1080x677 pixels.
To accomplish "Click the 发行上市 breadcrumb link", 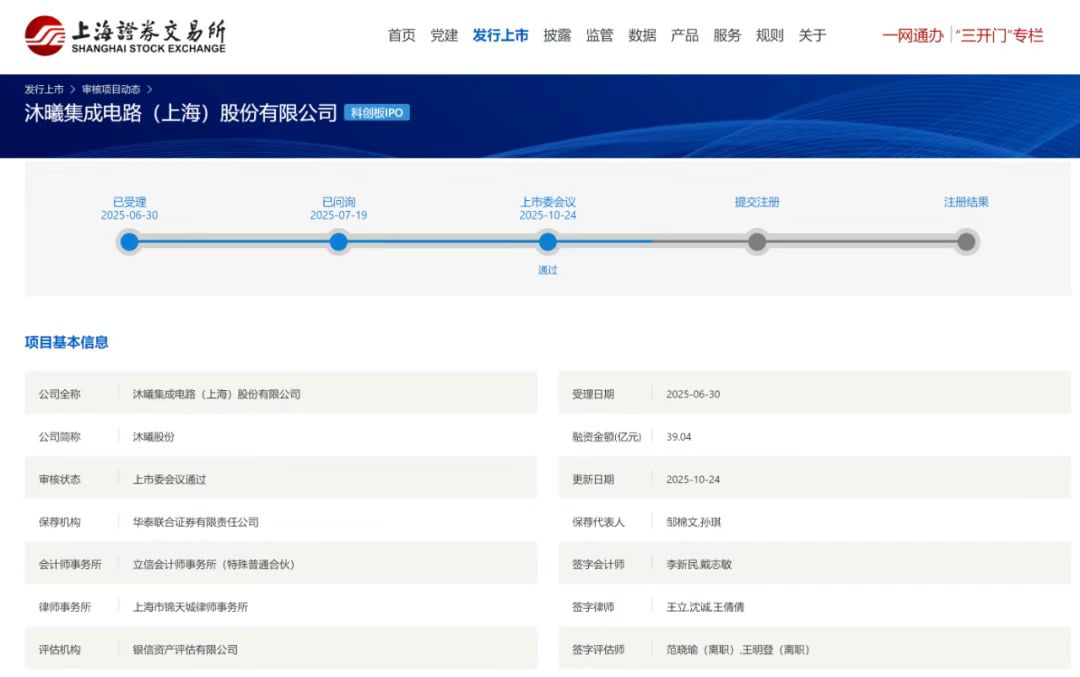I will (44, 89).
